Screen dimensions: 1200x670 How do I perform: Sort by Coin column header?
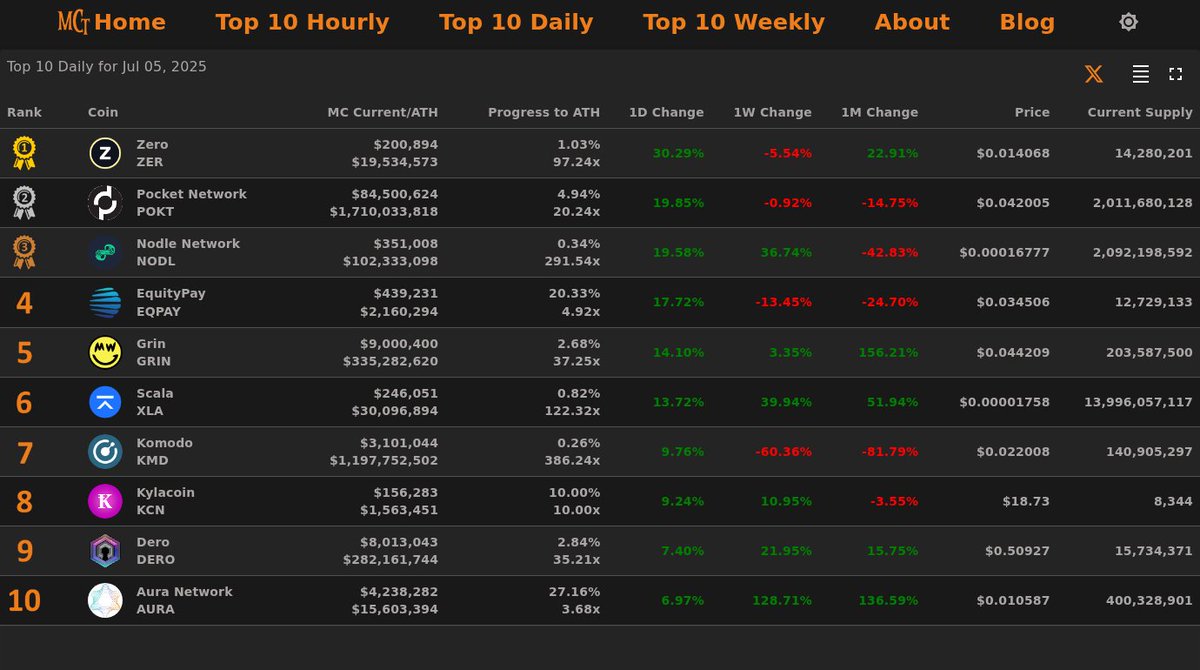coord(103,112)
